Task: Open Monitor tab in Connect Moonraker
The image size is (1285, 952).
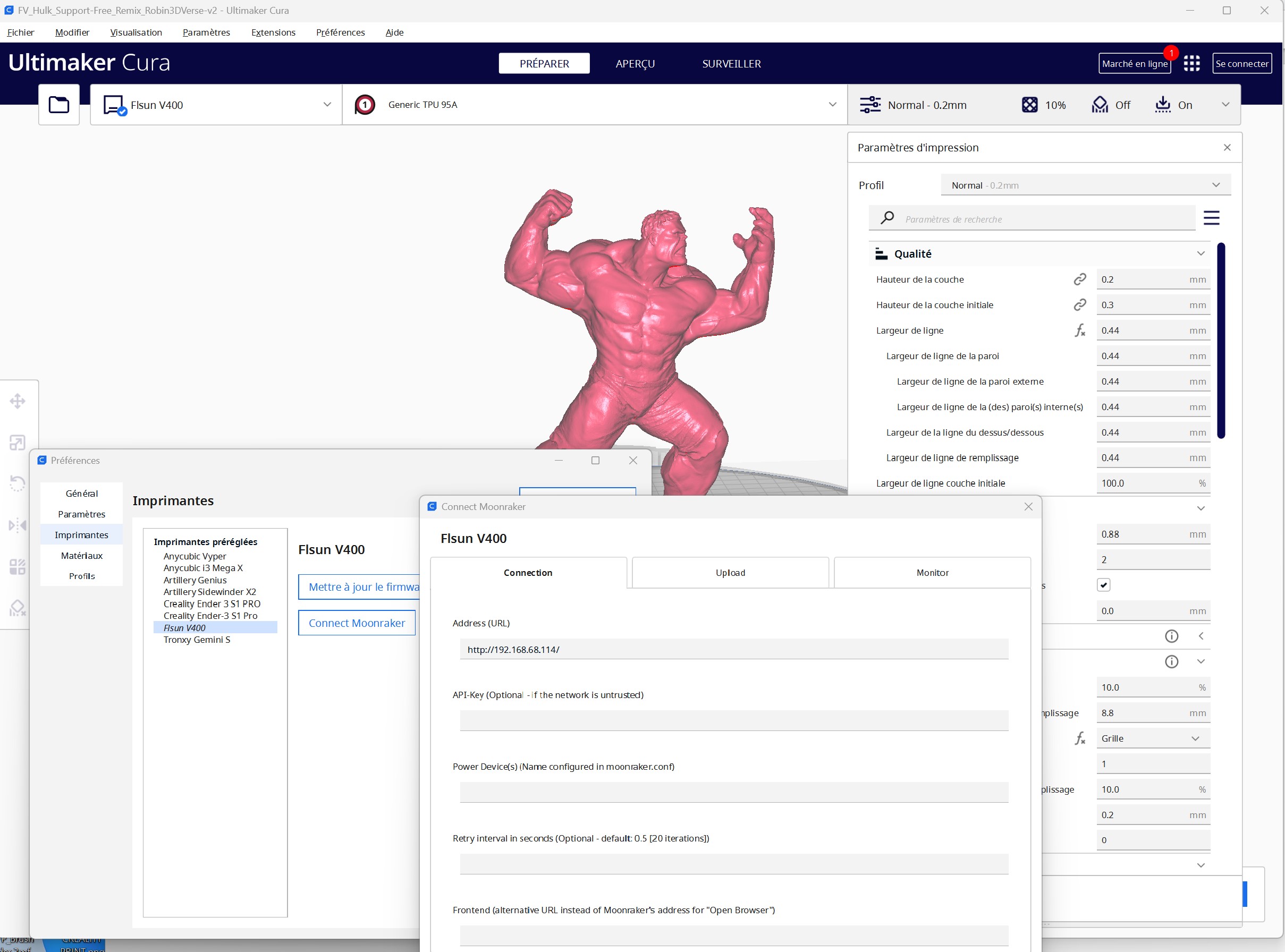Action: click(x=932, y=572)
